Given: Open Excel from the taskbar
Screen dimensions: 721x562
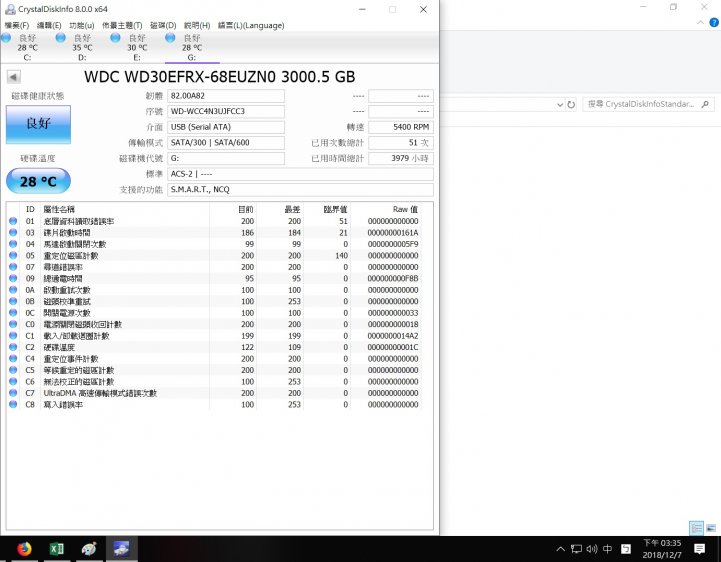Looking at the screenshot, I should [57, 549].
